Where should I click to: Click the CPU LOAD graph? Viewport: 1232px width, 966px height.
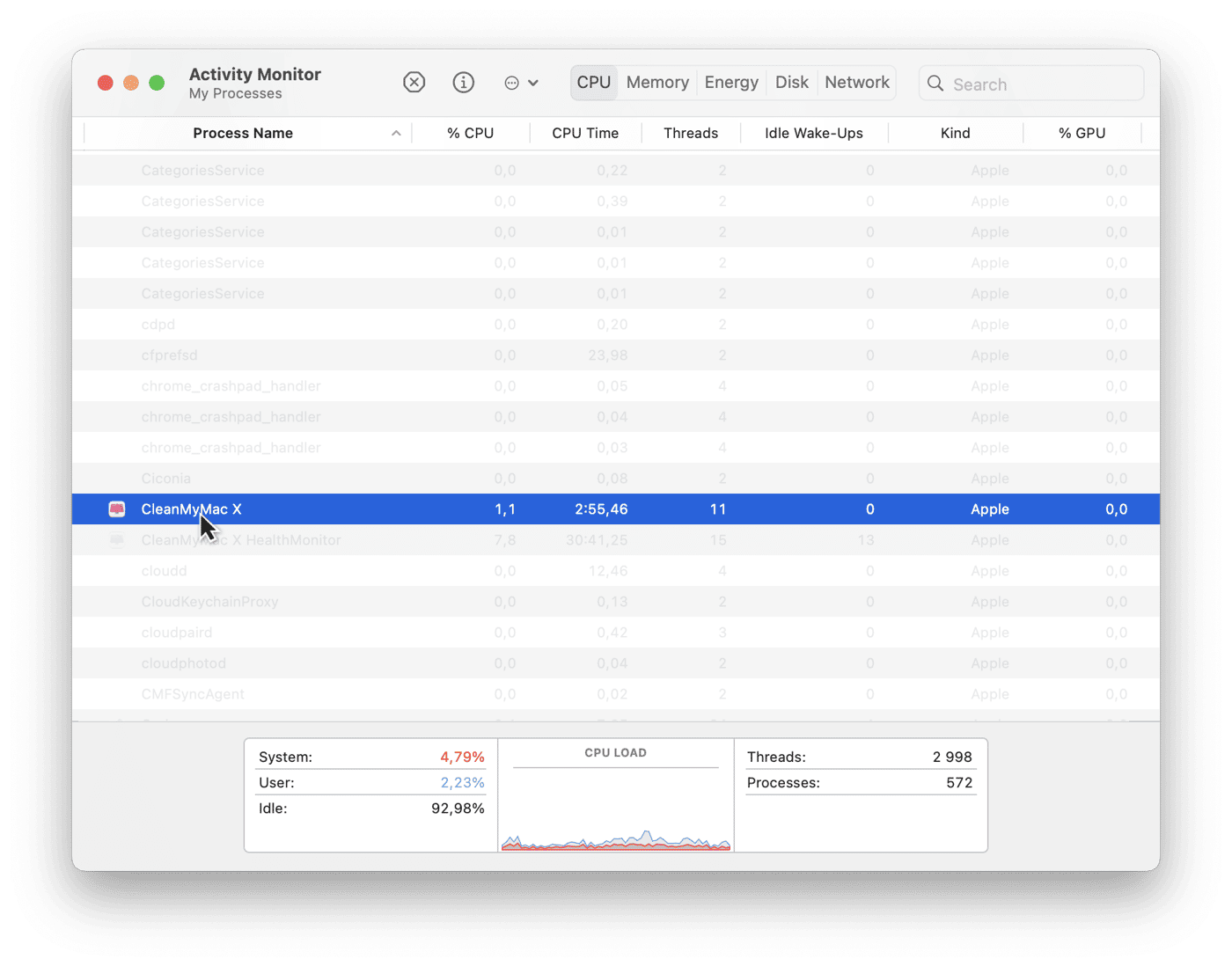click(x=616, y=840)
